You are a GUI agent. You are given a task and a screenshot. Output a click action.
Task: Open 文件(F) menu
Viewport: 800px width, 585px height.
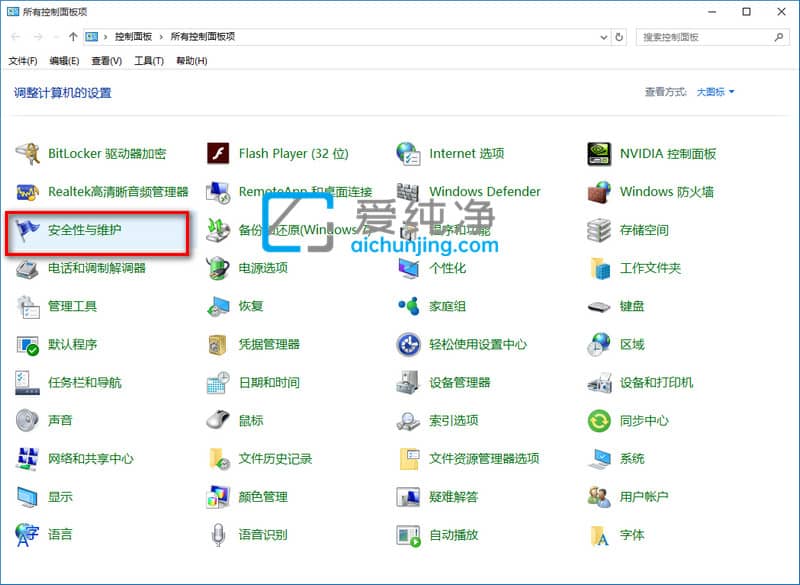pos(22,61)
